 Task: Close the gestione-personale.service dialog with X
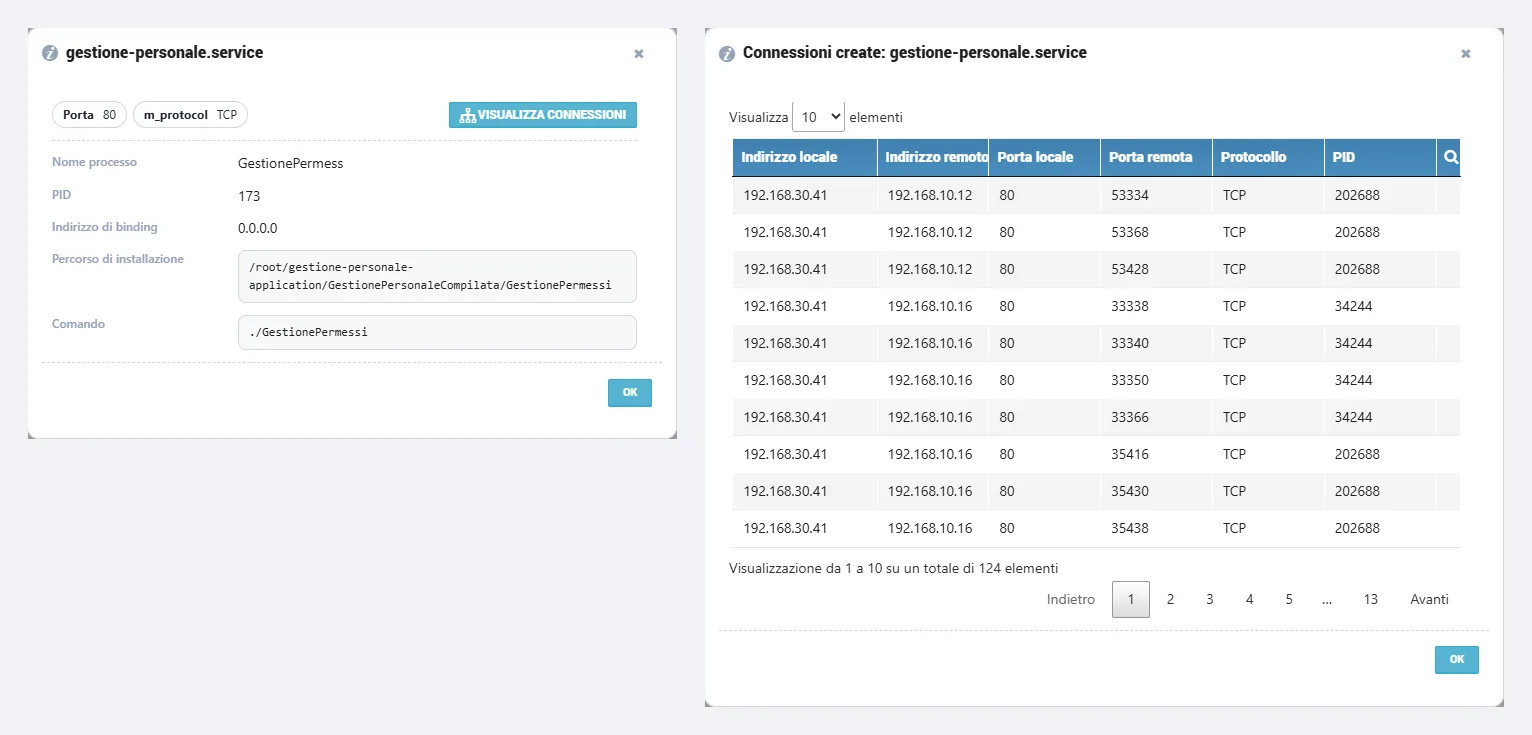click(x=639, y=54)
